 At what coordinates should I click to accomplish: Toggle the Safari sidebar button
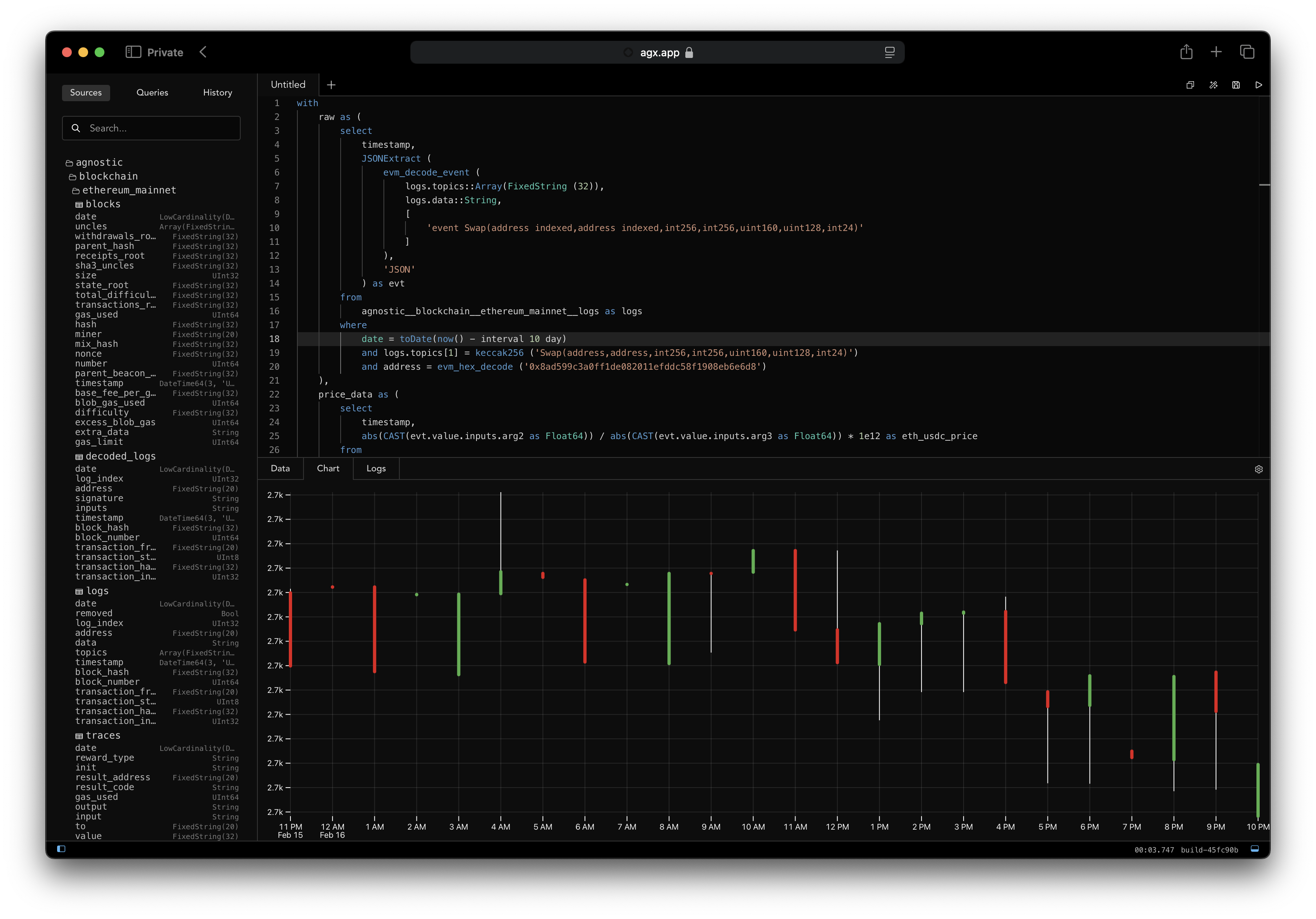133,52
